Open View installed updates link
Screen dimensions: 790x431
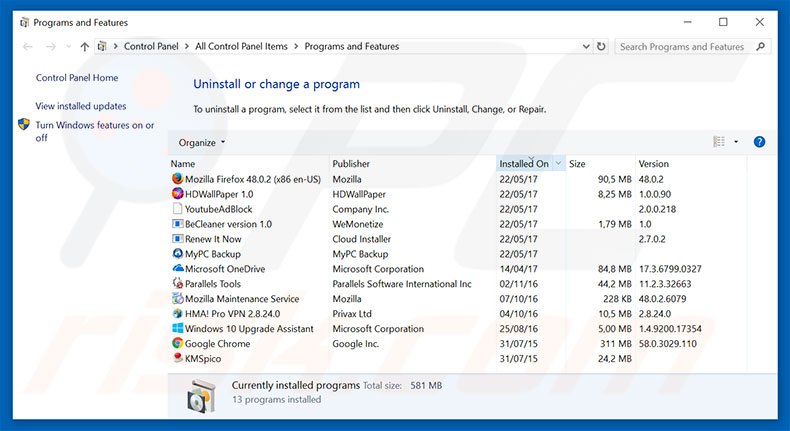click(81, 106)
